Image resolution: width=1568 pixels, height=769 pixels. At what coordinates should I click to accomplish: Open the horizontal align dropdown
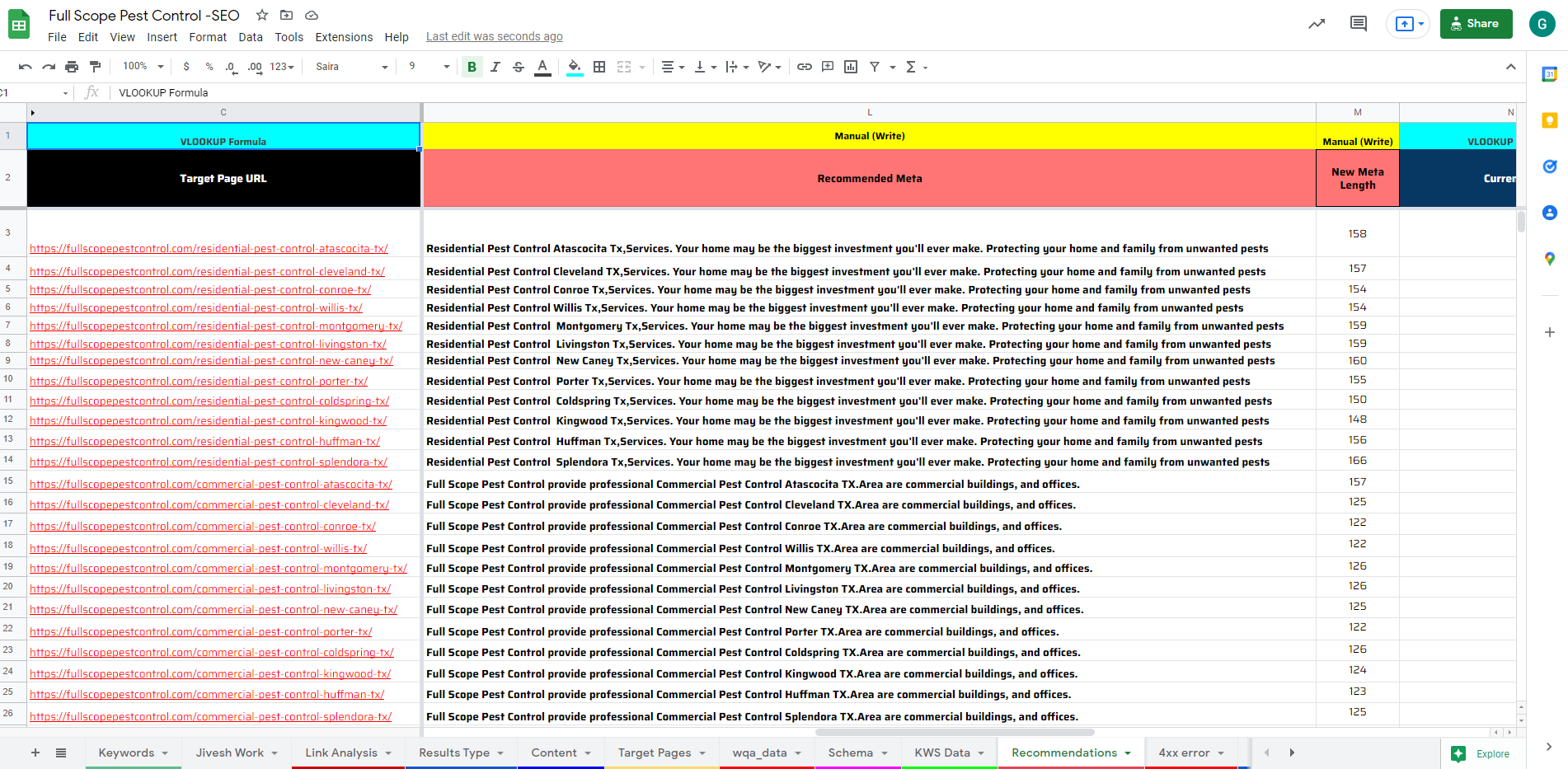point(673,67)
